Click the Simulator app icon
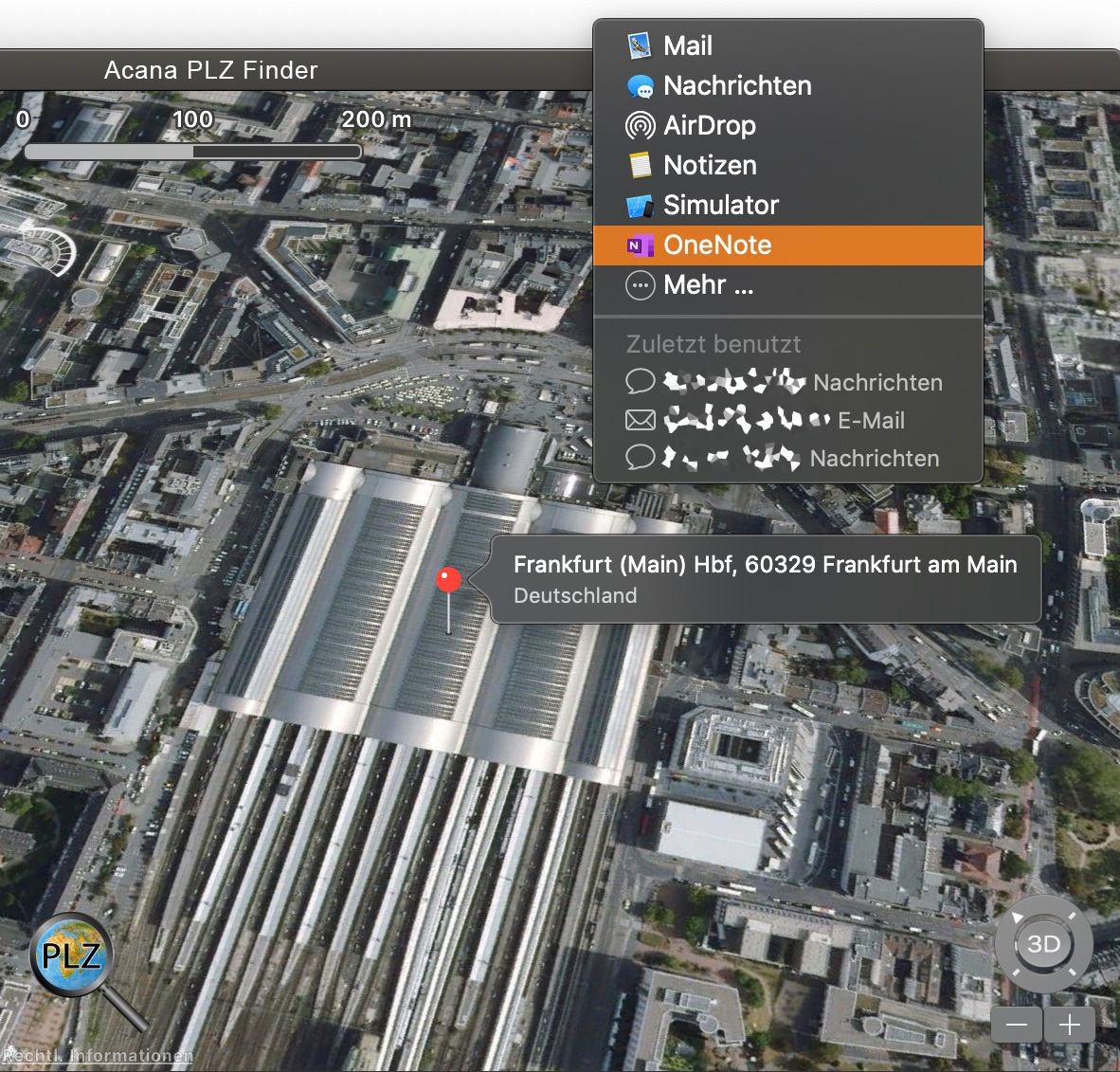The width and height of the screenshot is (1120, 1072). tap(640, 206)
